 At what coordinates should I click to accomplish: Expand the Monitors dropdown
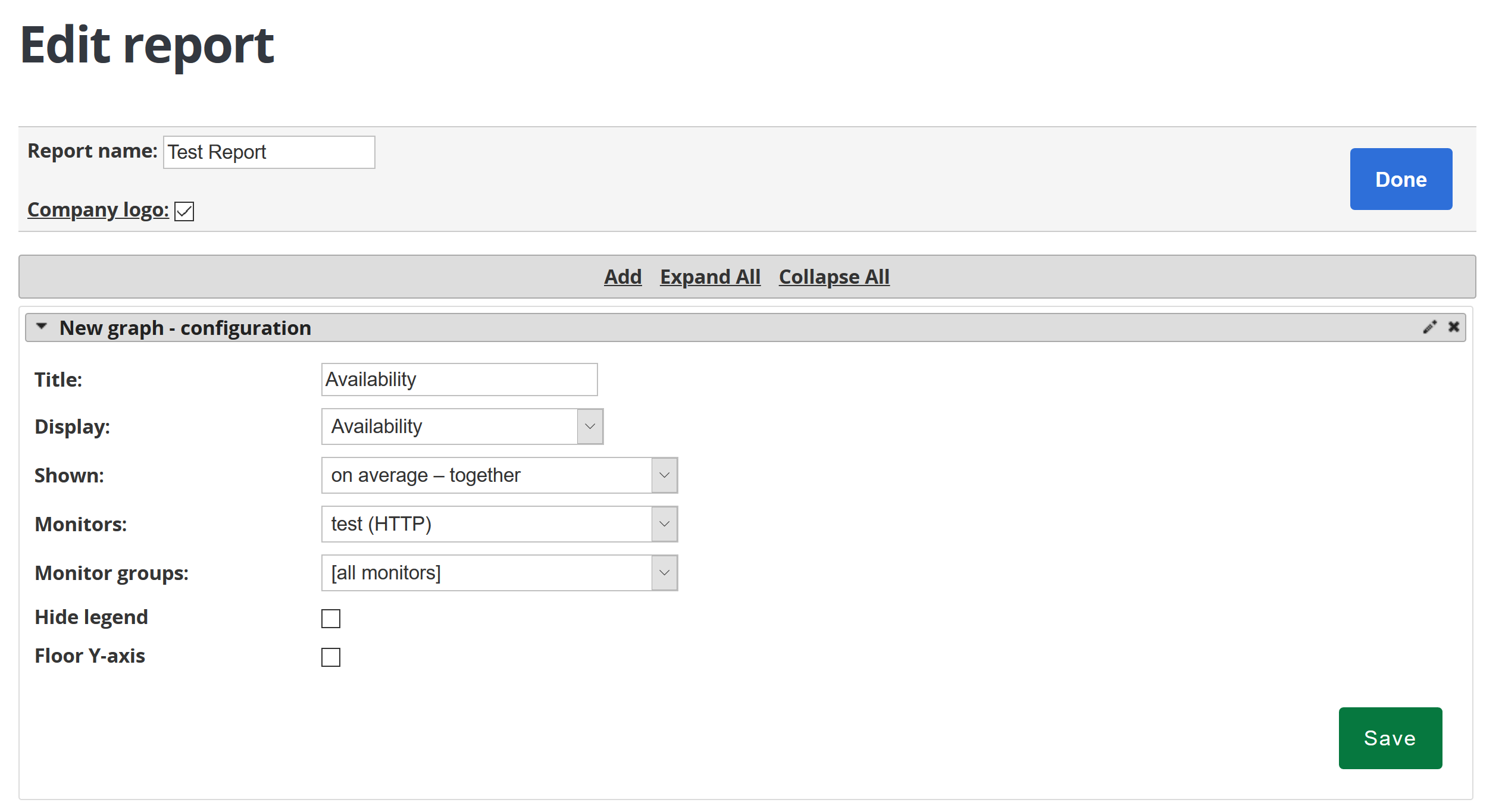[499, 524]
